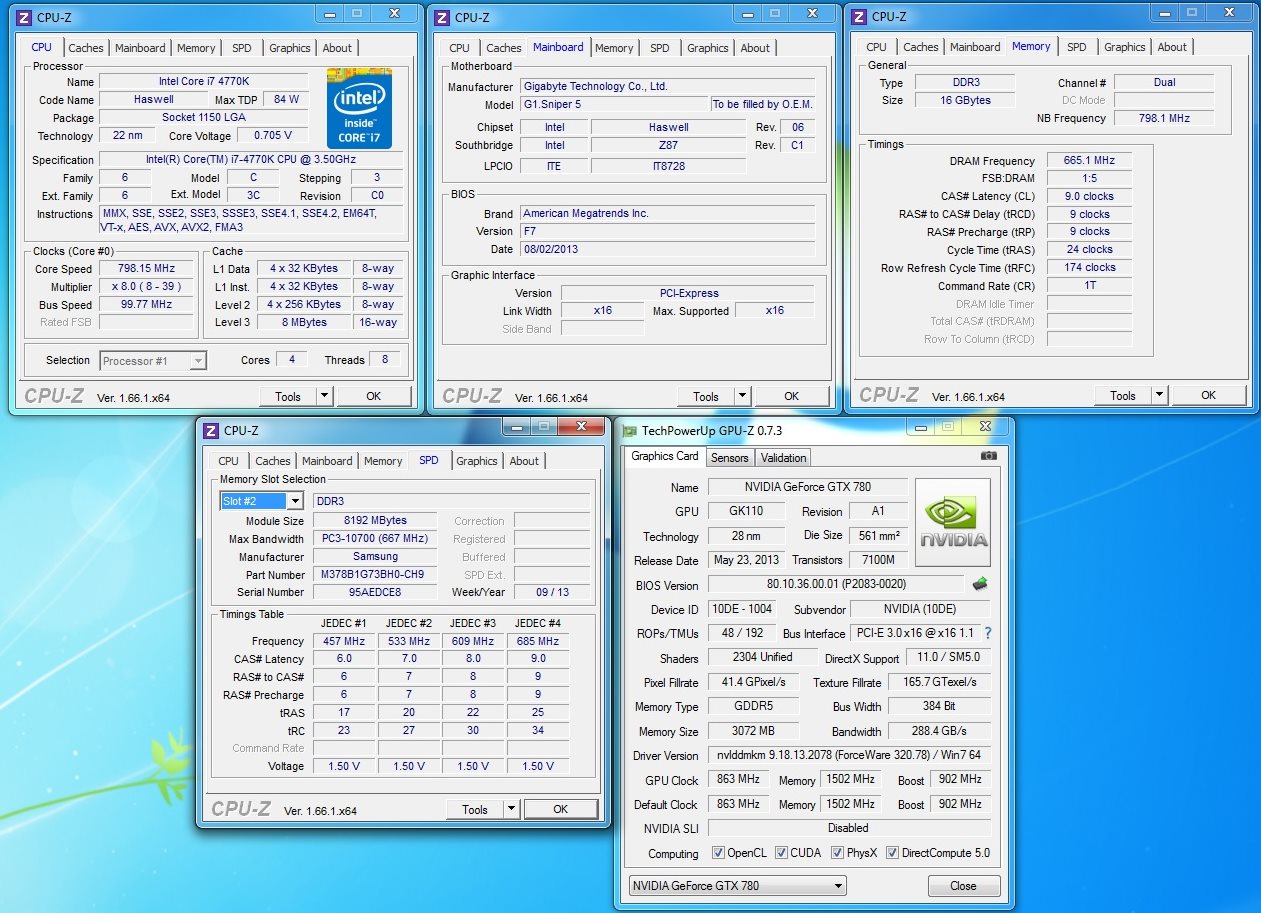
Task: Click the camera screenshot icon in GPU-Z
Action: click(988, 456)
